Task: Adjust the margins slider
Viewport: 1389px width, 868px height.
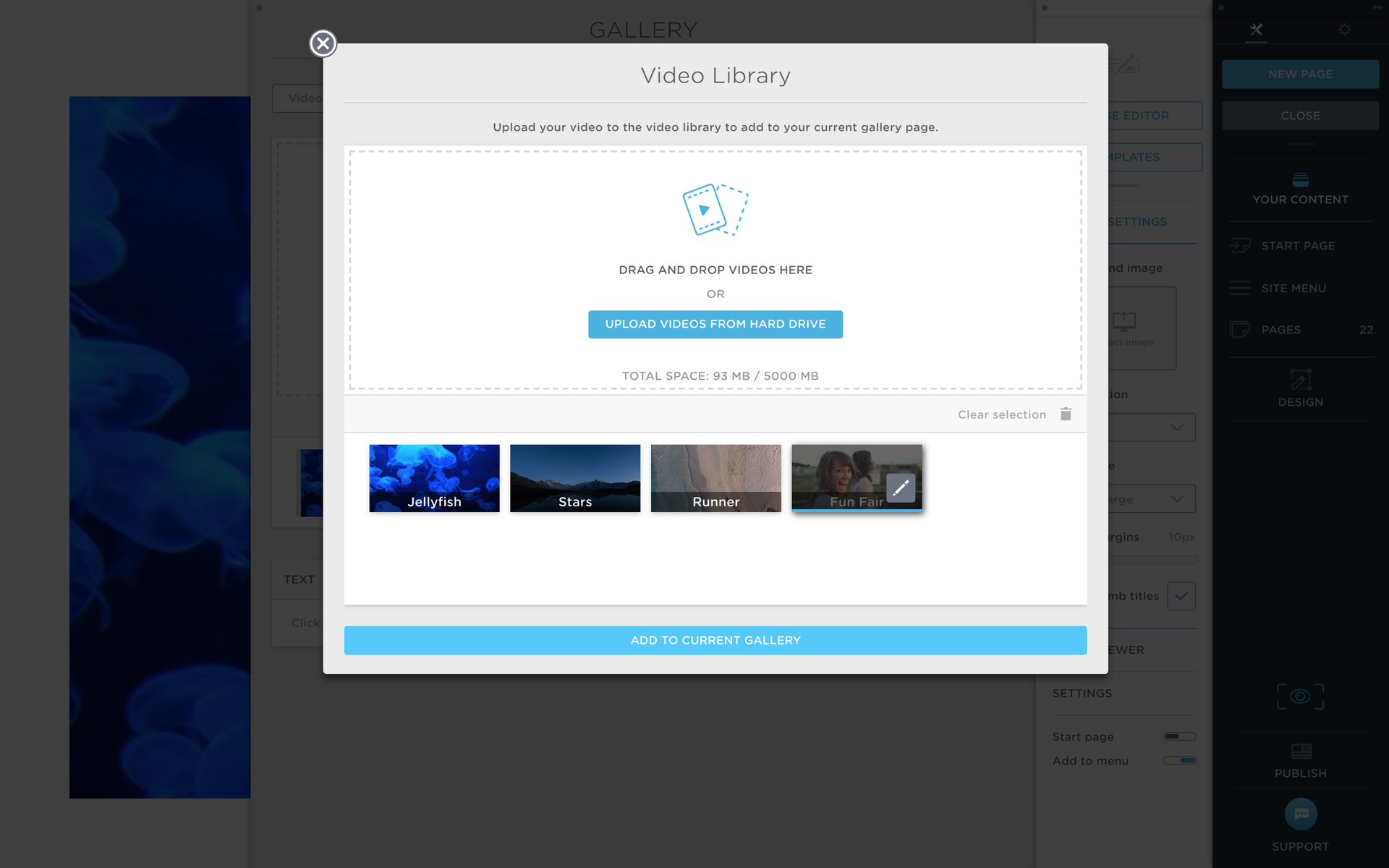Action: coord(1152,560)
